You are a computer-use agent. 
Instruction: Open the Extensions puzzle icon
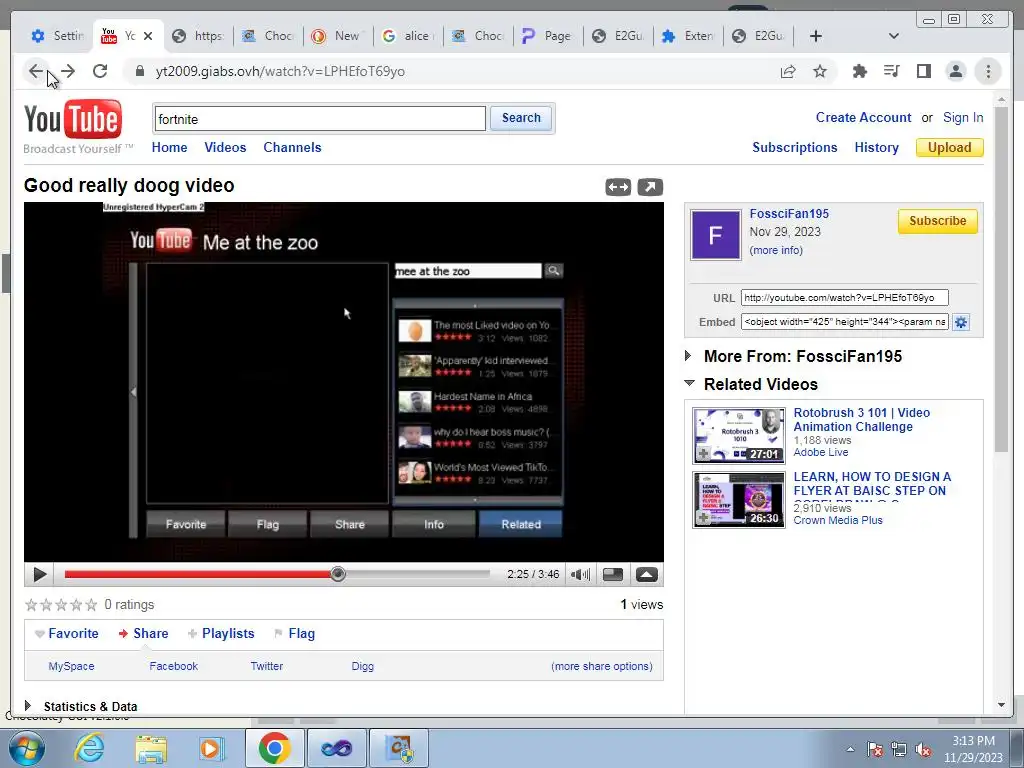[x=860, y=71]
